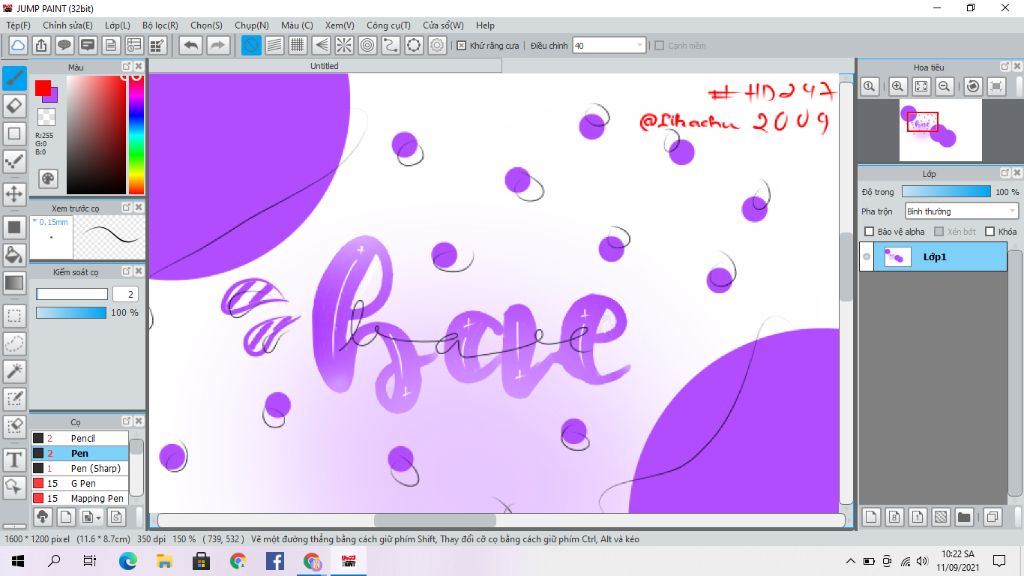Click the brush size value field
The height and width of the screenshot is (576, 1024).
click(125, 294)
